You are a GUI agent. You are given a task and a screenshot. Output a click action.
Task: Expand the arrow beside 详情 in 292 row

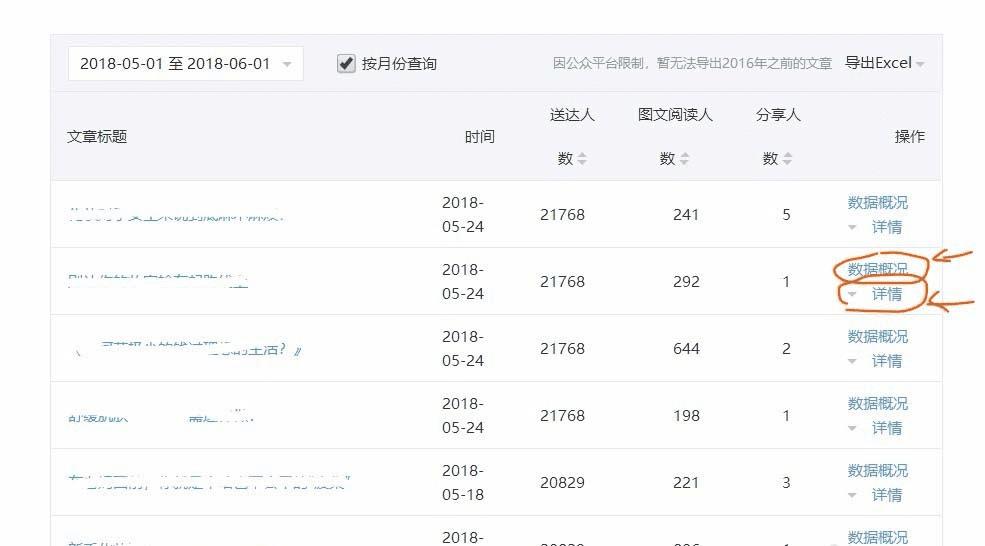click(852, 294)
